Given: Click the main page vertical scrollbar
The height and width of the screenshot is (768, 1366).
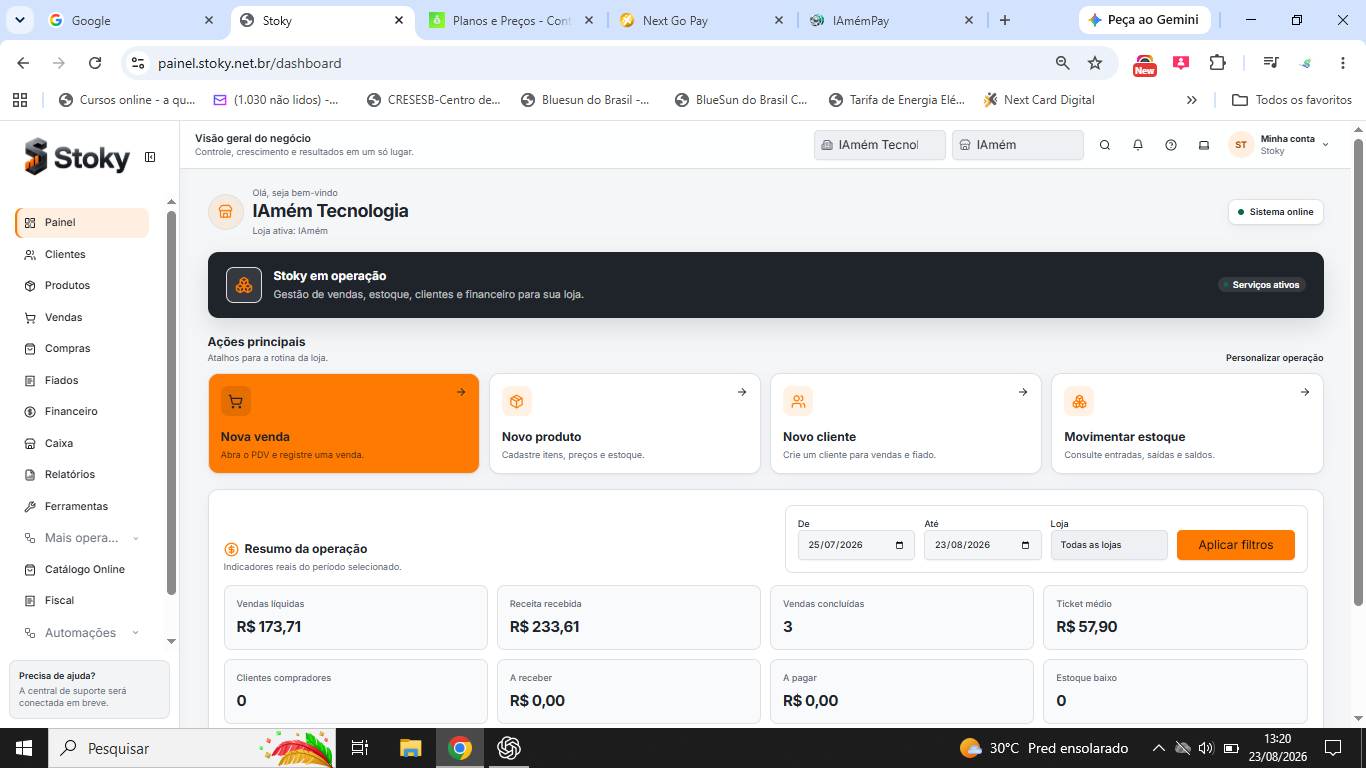Looking at the screenshot, I should click(x=1358, y=372).
